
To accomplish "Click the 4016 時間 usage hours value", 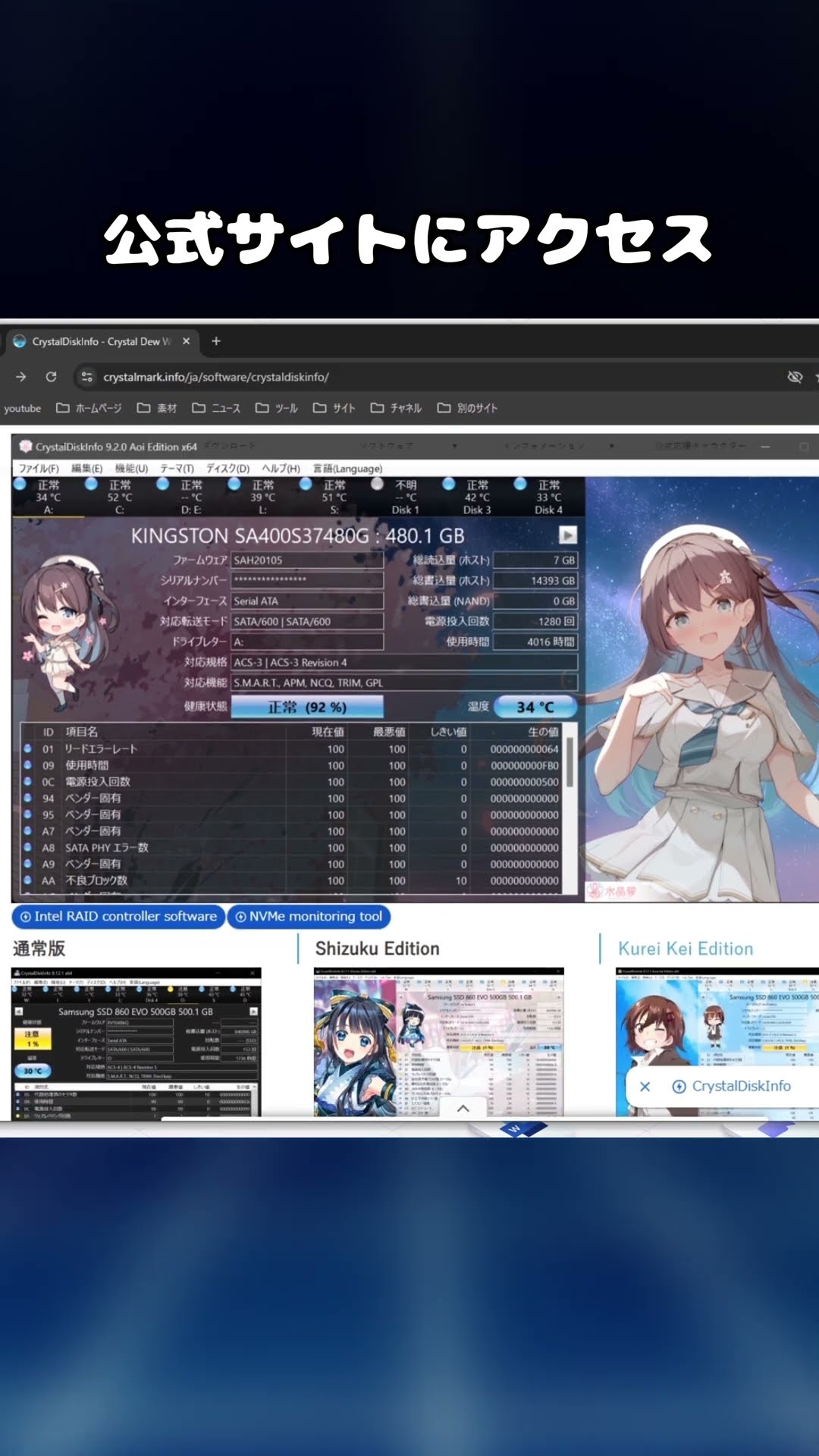I will [x=535, y=642].
